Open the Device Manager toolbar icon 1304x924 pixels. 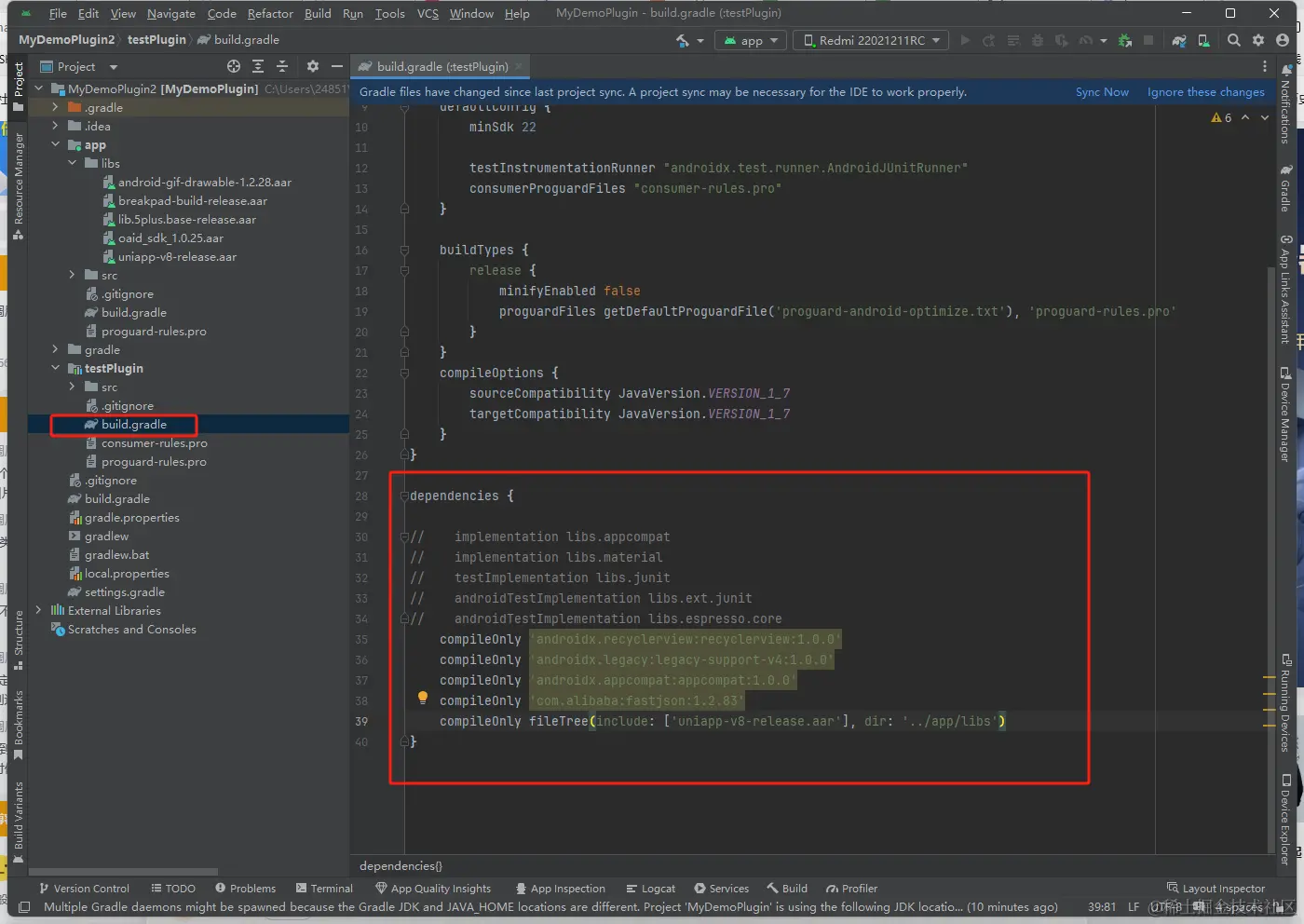[x=1203, y=40]
